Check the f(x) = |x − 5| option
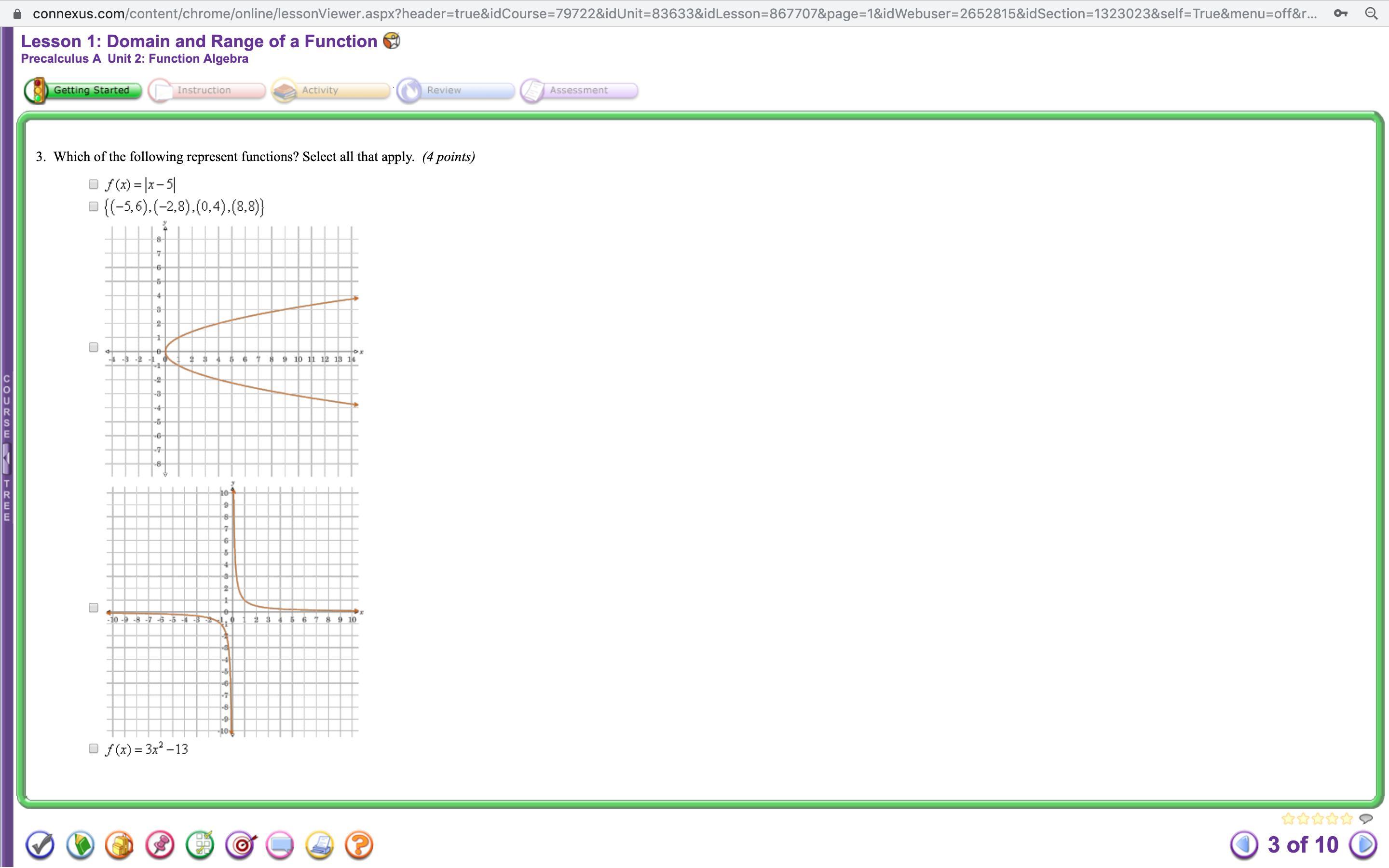The image size is (1389, 868). pos(94,184)
